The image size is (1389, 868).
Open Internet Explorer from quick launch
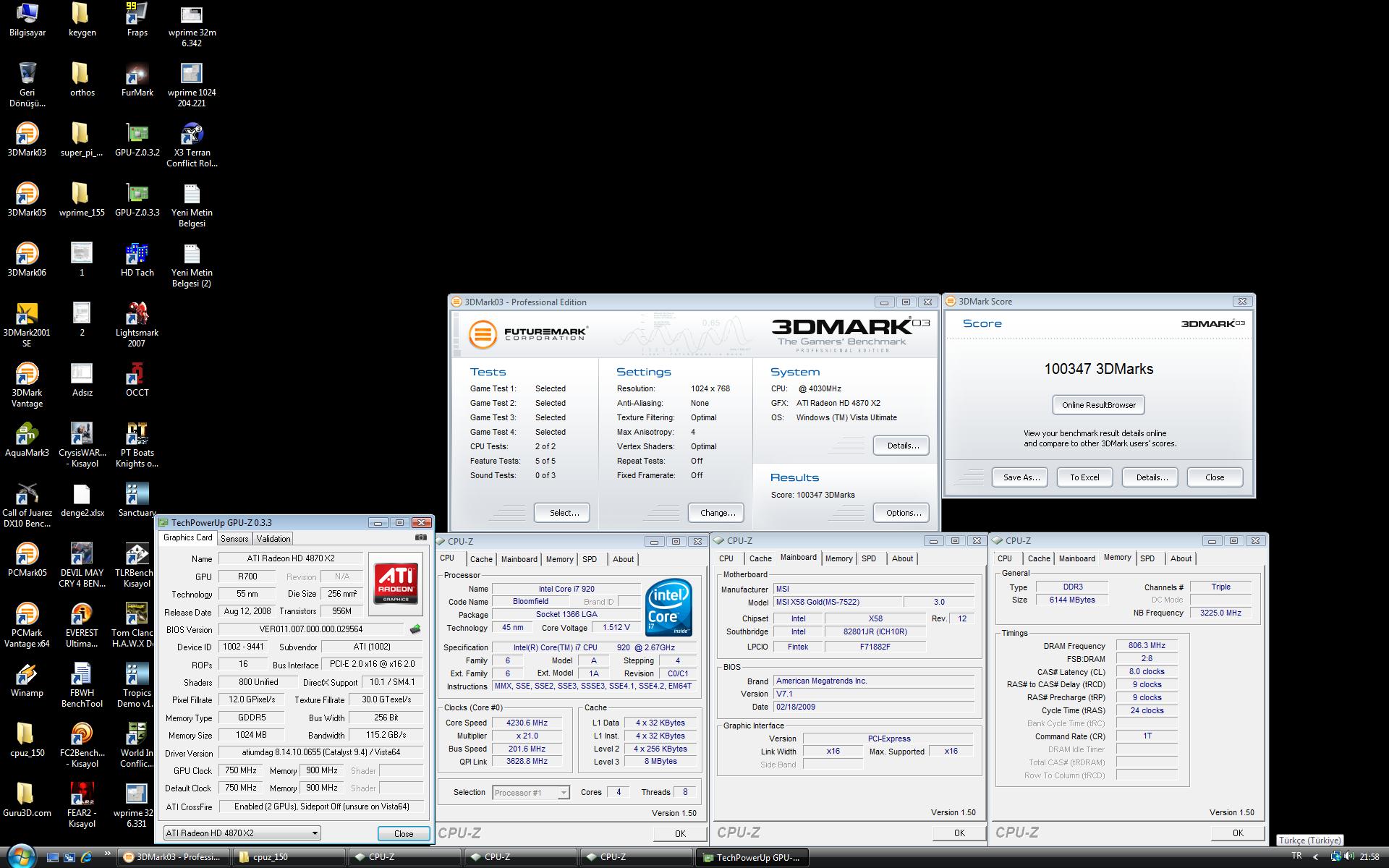coord(87,857)
